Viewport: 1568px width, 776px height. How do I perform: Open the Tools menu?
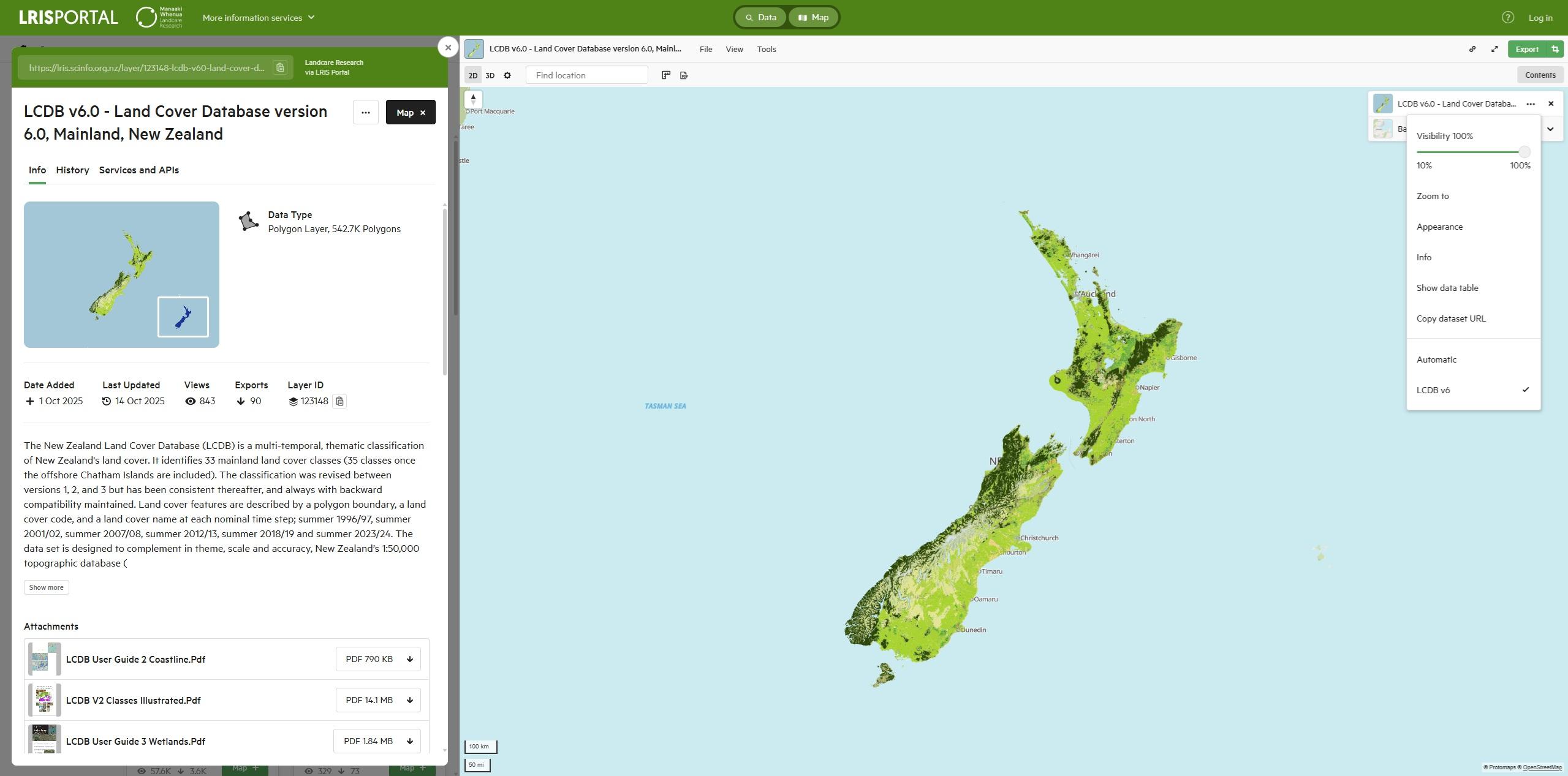766,49
